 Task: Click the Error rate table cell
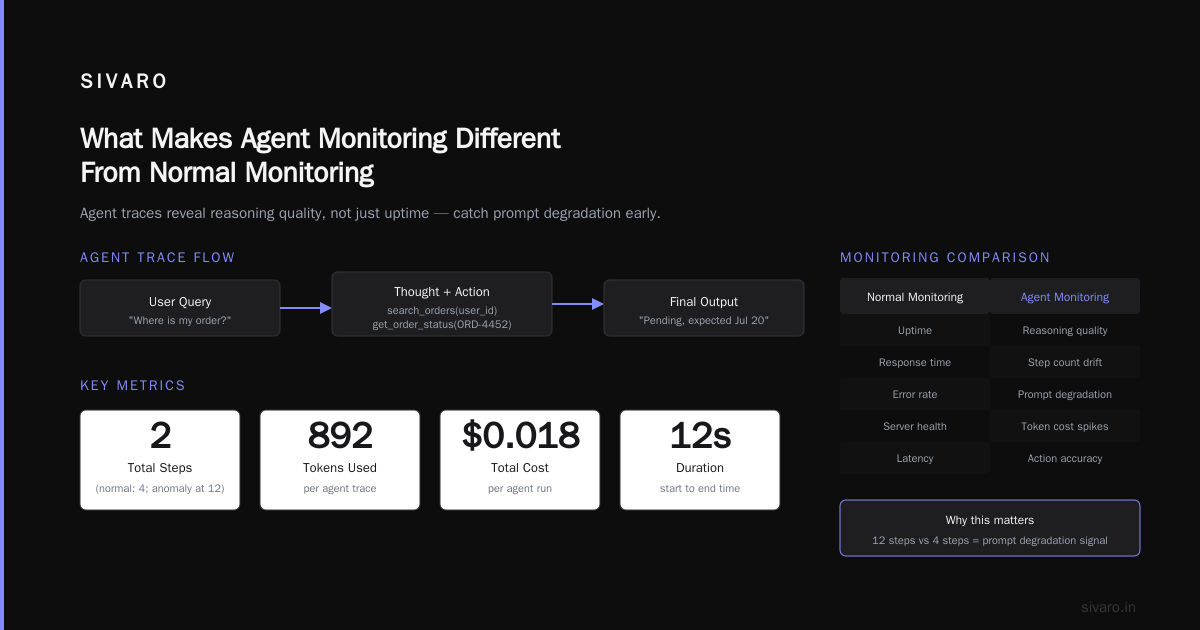(915, 394)
